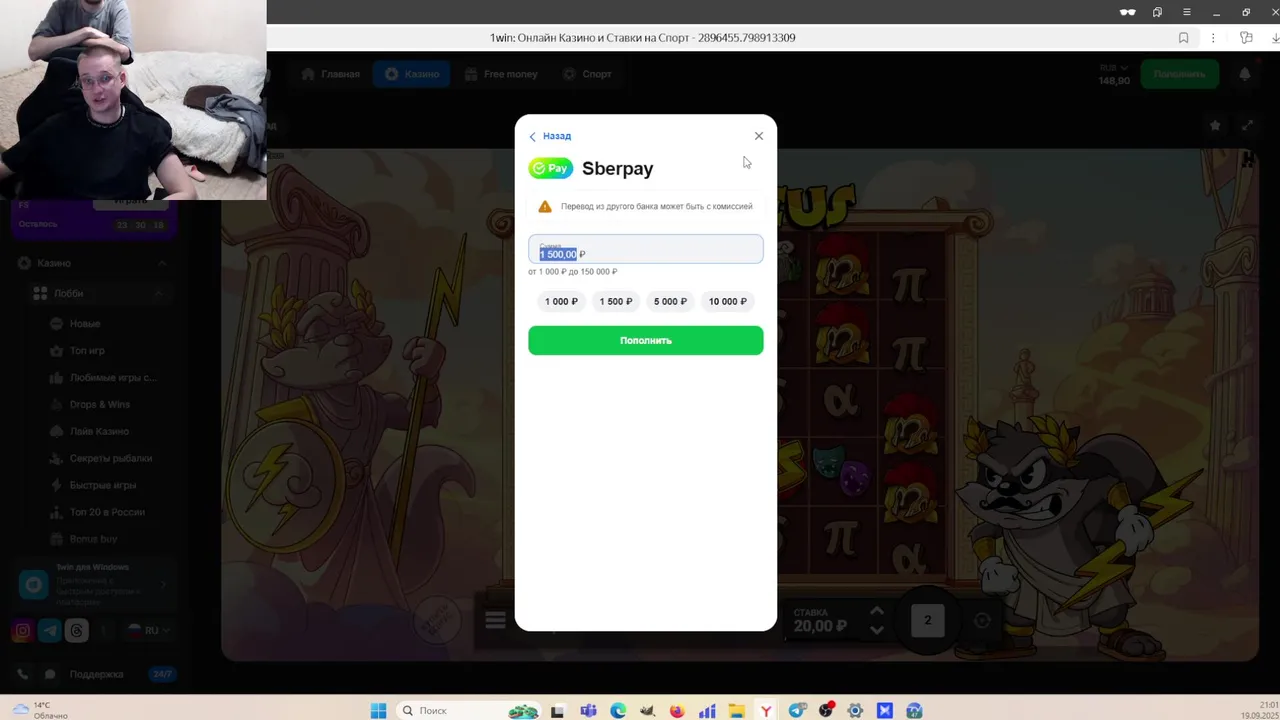The image size is (1280, 720).
Task: Open the Telegram social icon in sidebar
Action: [x=50, y=631]
